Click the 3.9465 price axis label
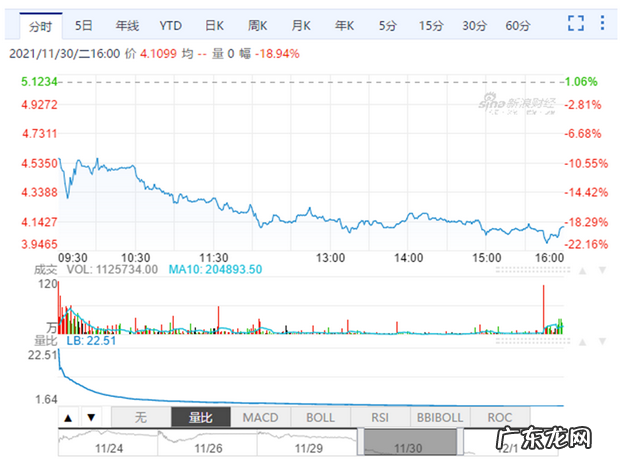This screenshot has height=467, width=630. coord(39,244)
